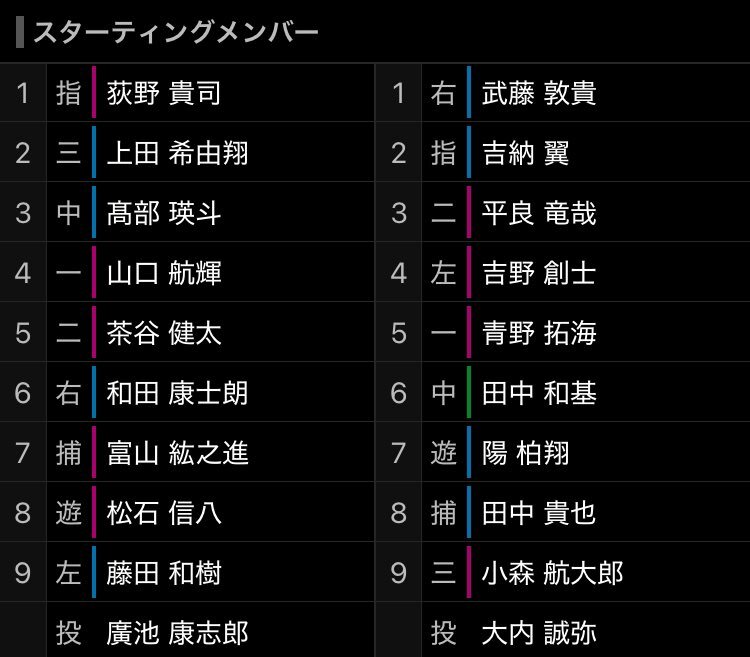750x657 pixels.
Task: Open 山口 航輝 player details
Action: pos(164,273)
